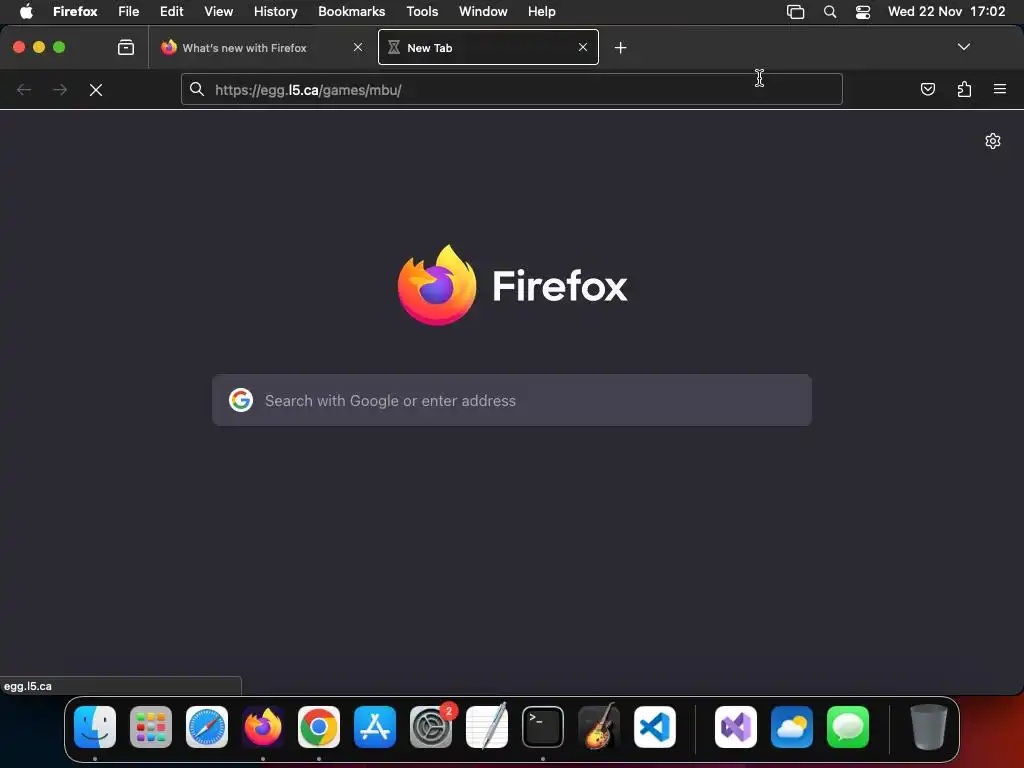Click search magnifier in URL bar
1024x768 pixels.
(x=197, y=89)
